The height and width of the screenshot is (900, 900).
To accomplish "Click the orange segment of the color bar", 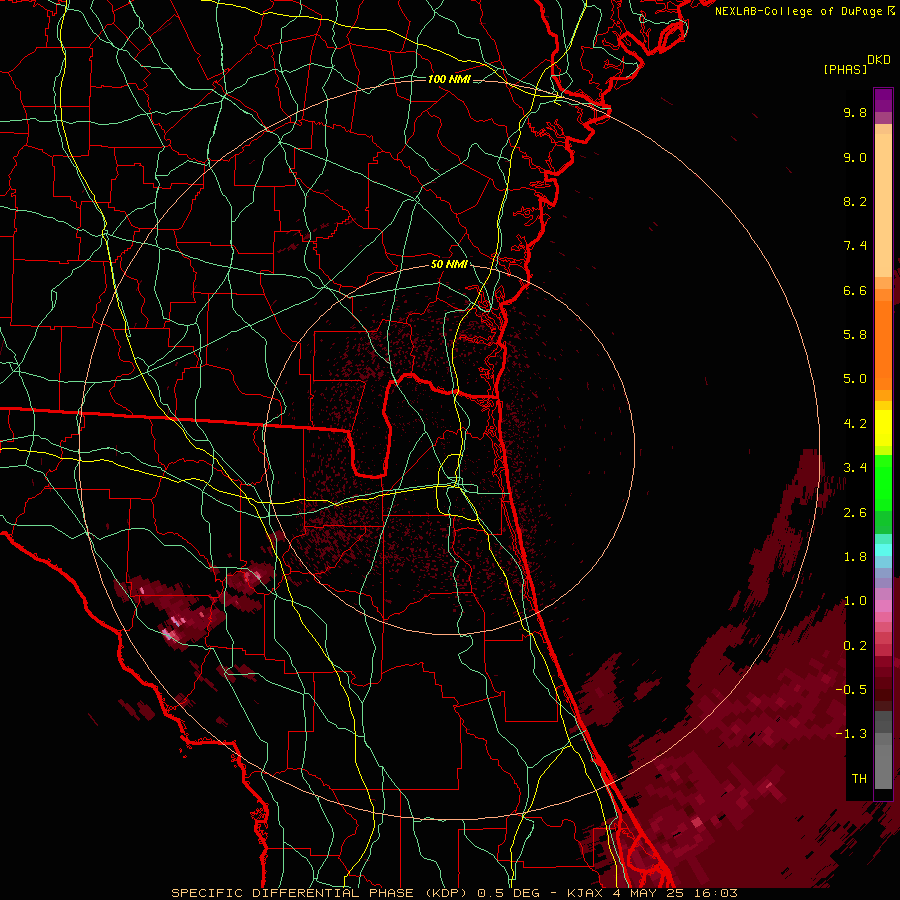I will point(883,339).
